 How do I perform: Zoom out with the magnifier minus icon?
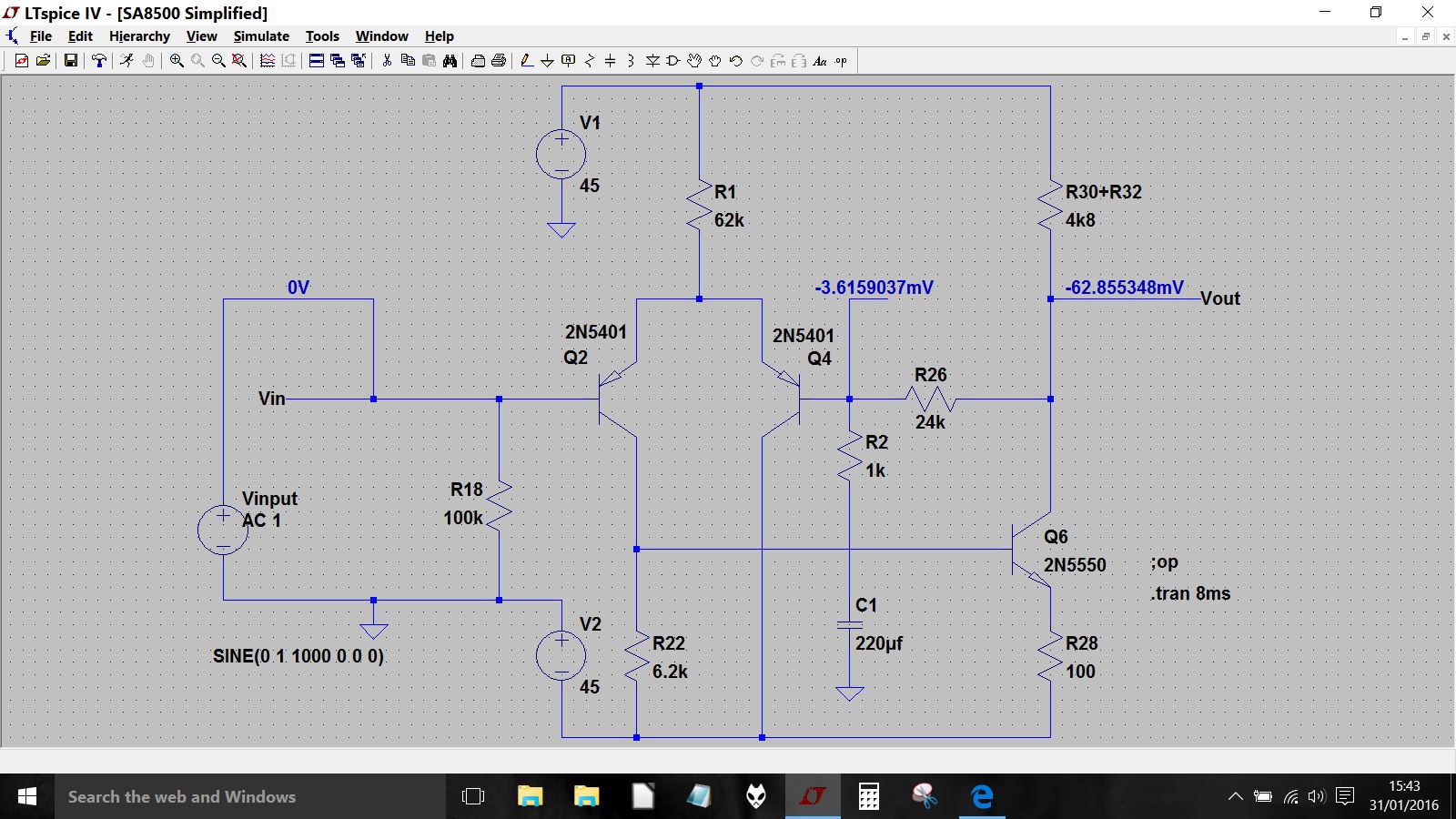218,61
